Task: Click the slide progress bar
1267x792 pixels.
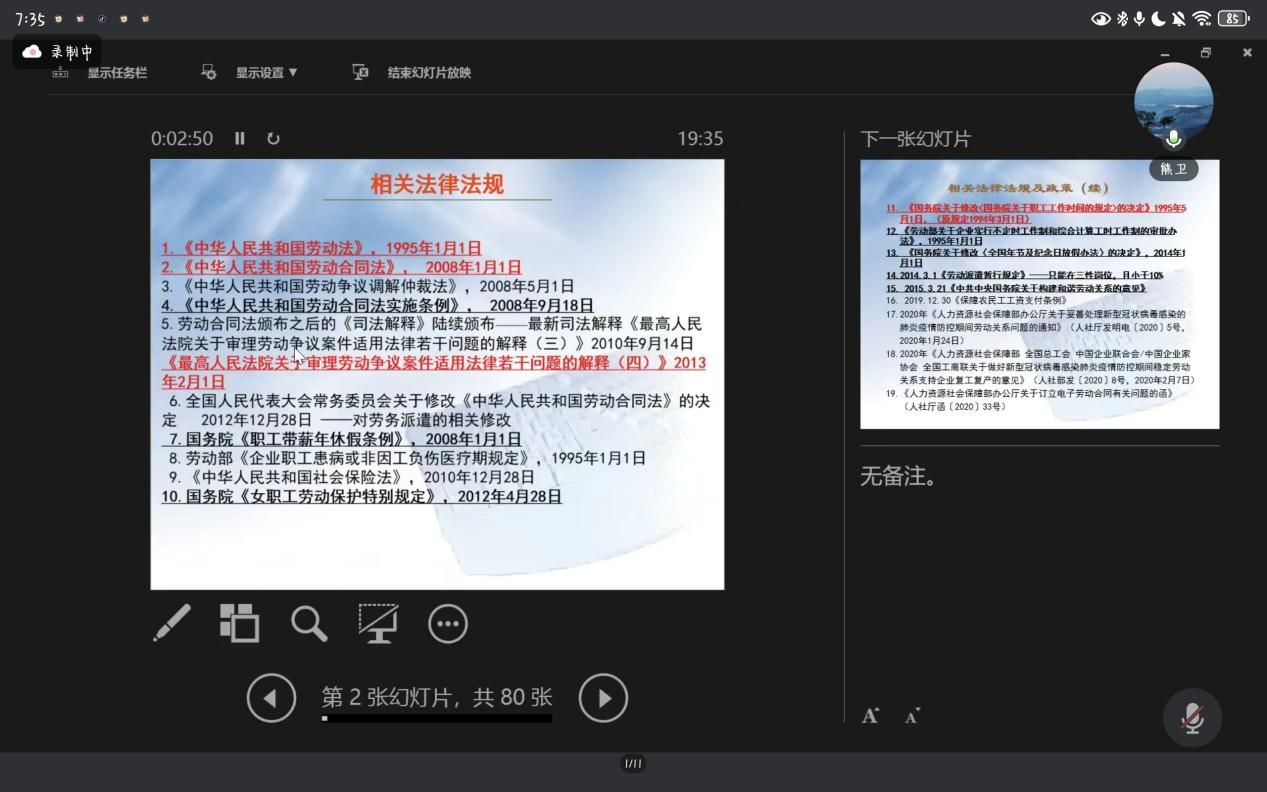Action: pos(437,718)
